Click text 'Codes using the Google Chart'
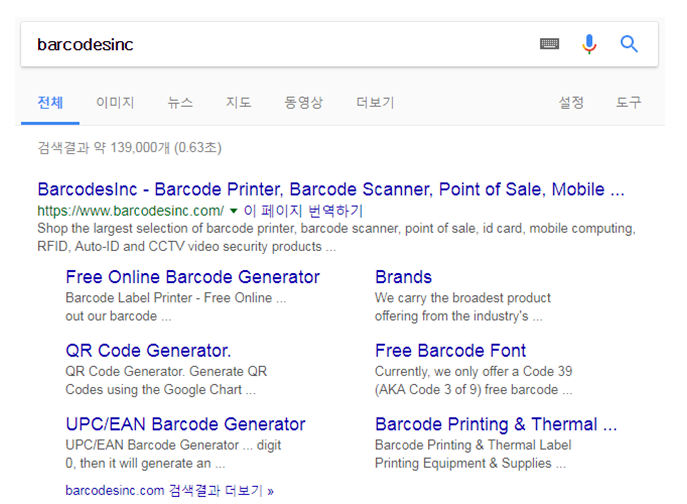687x504 pixels. [154, 390]
